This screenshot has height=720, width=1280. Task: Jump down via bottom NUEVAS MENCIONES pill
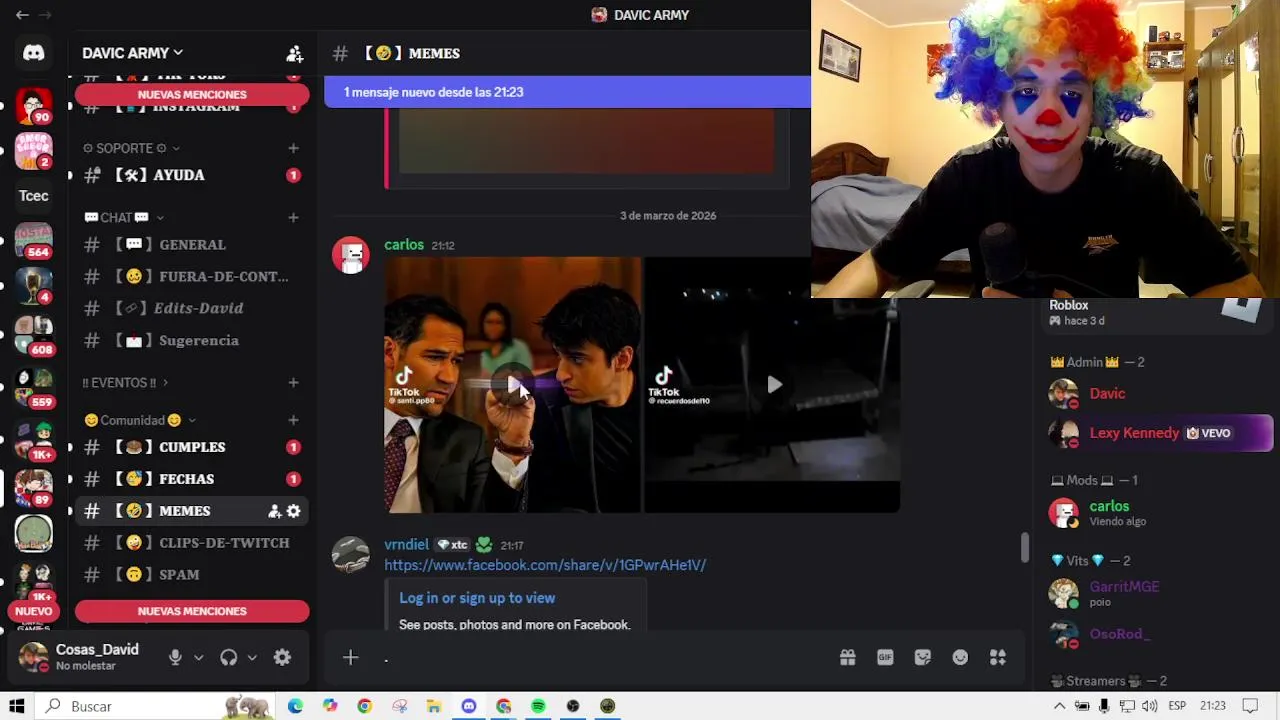coord(192,611)
